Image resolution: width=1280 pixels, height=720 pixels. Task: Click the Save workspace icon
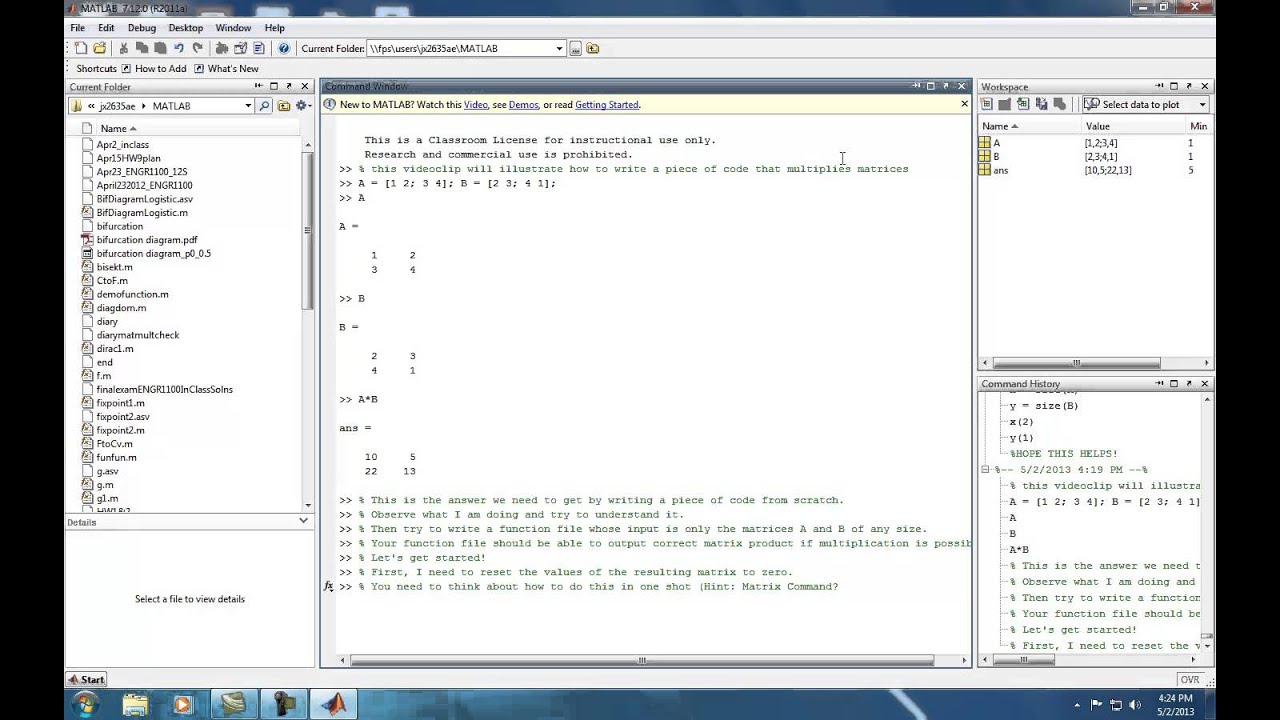click(x=1041, y=104)
